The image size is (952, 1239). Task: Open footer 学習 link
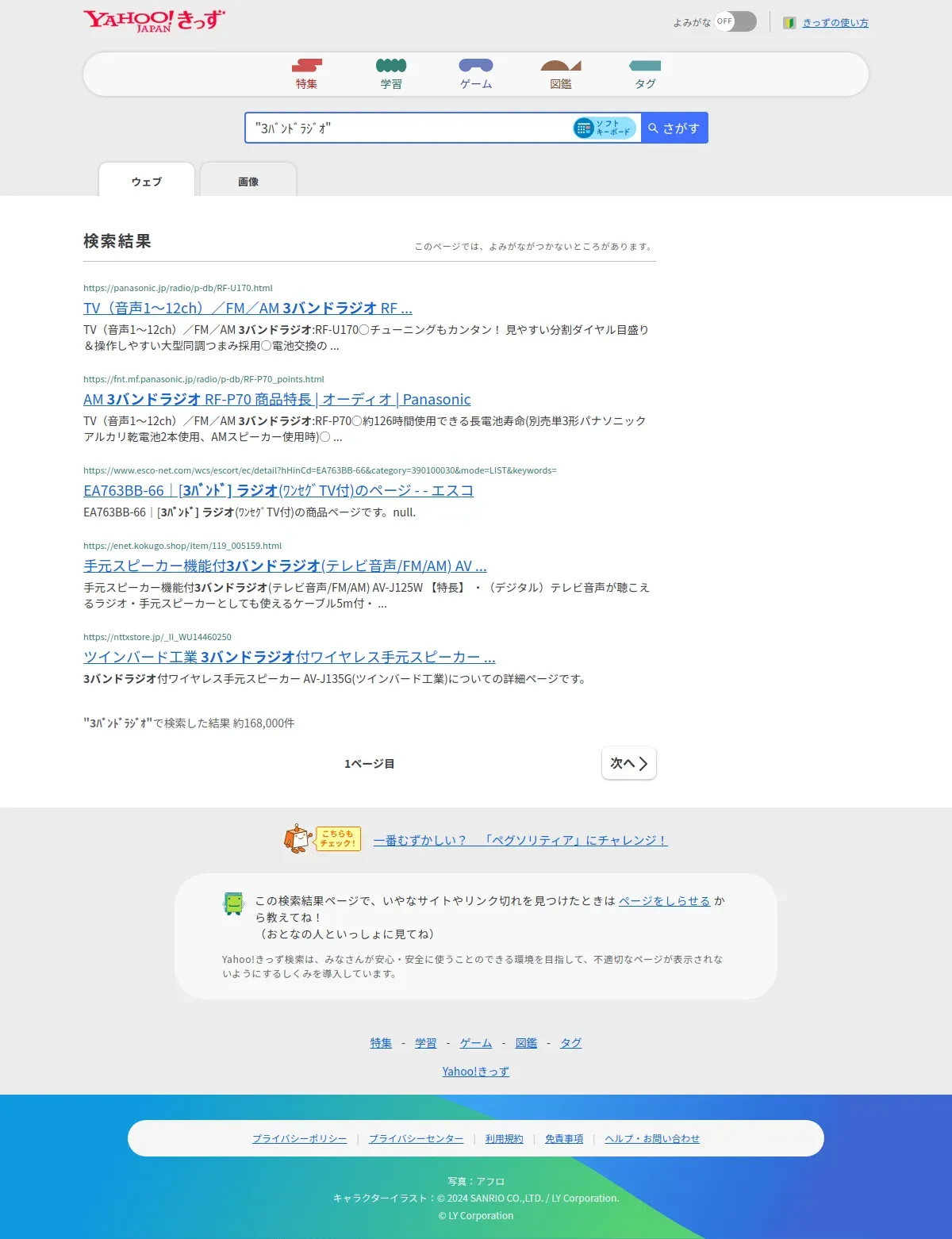[425, 1043]
